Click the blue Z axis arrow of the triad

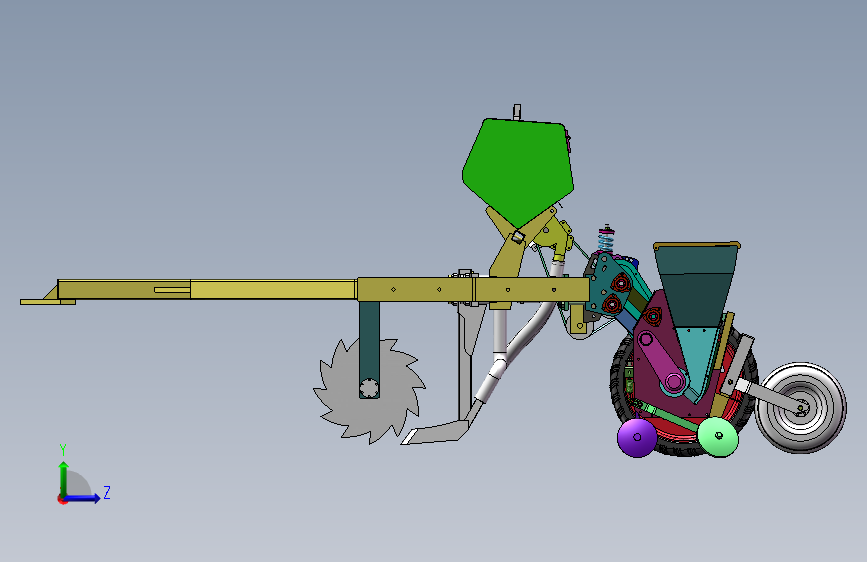[x=83, y=498]
